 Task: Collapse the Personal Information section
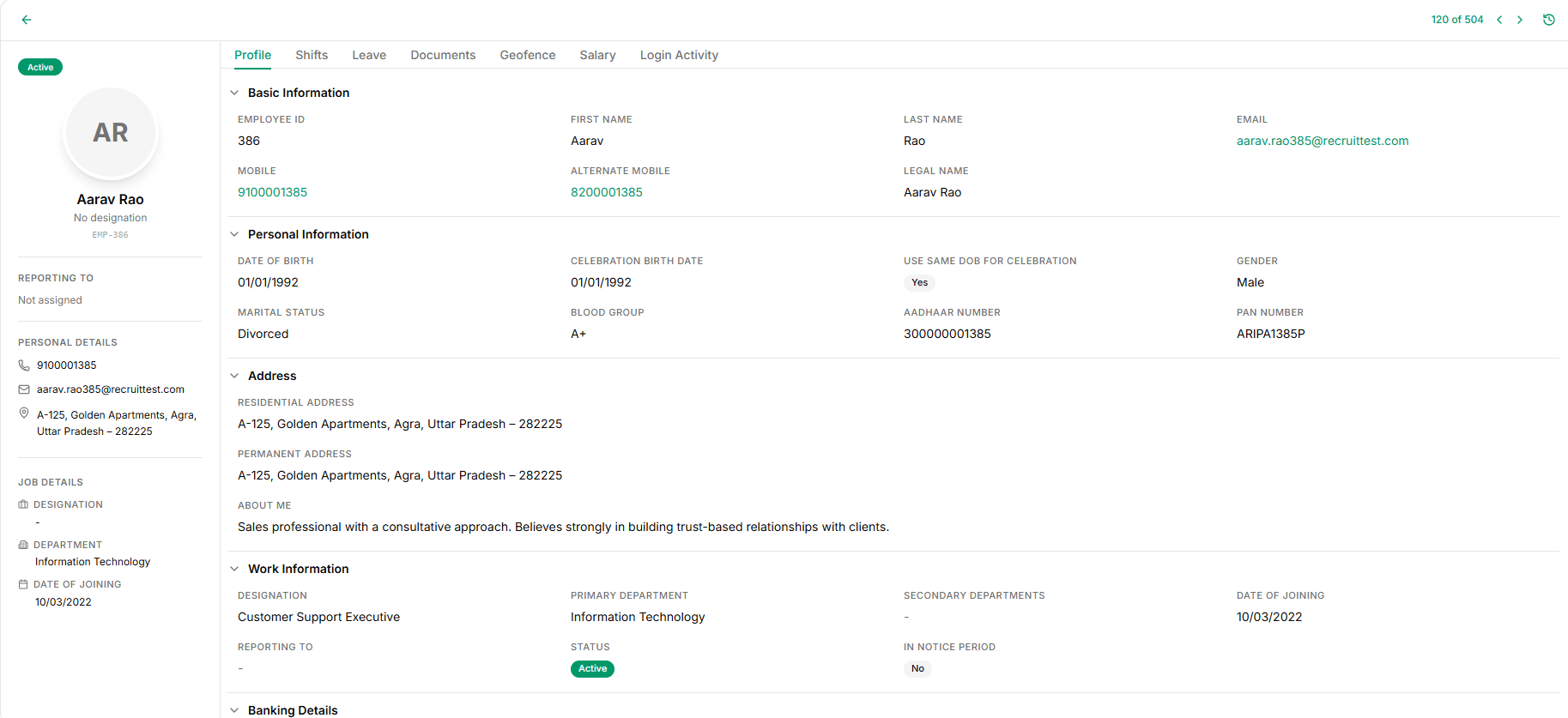pos(234,234)
